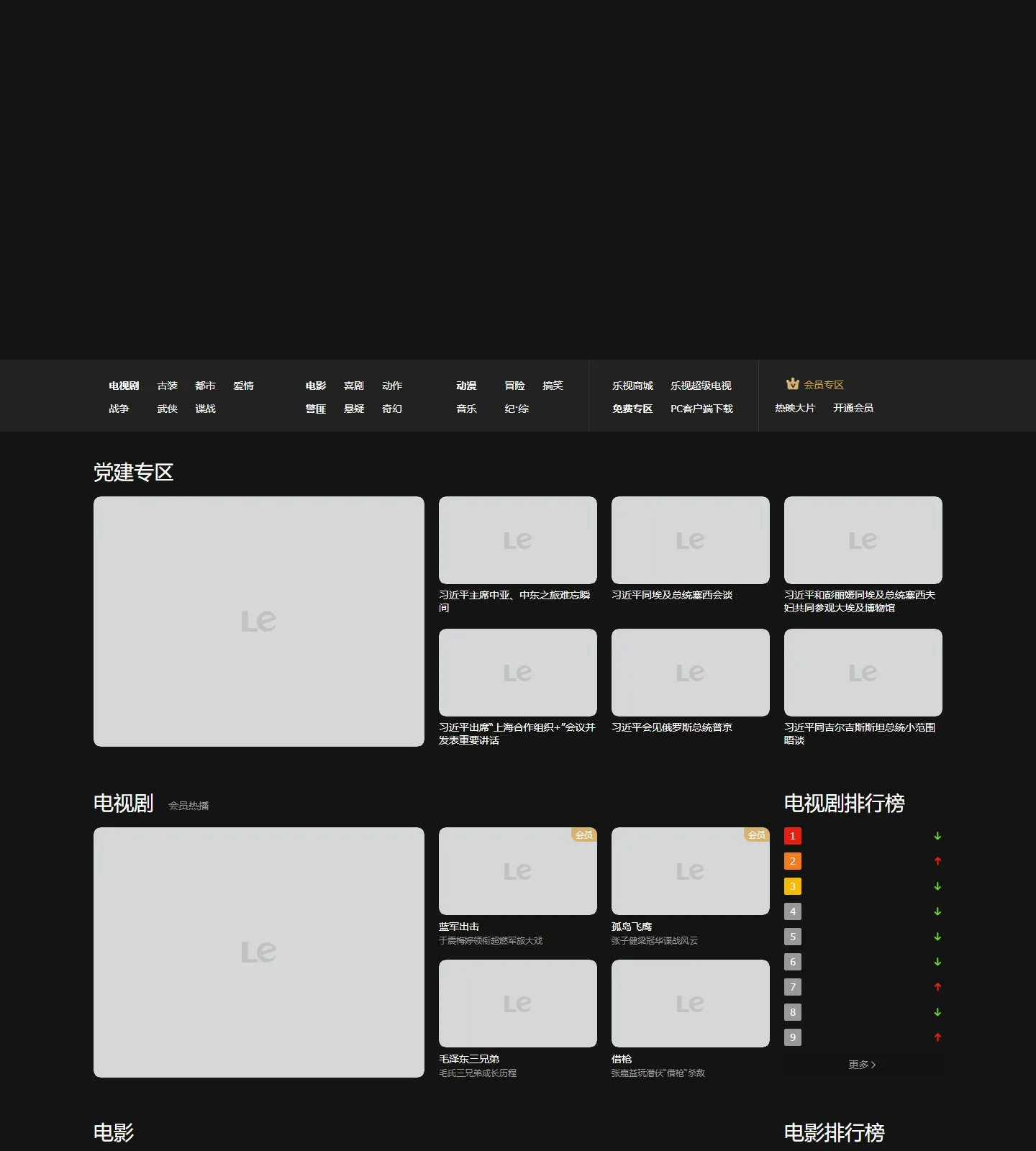Open the large featured thumbnail in 党建专区
Viewport: 1036px width, 1151px height.
(259, 622)
